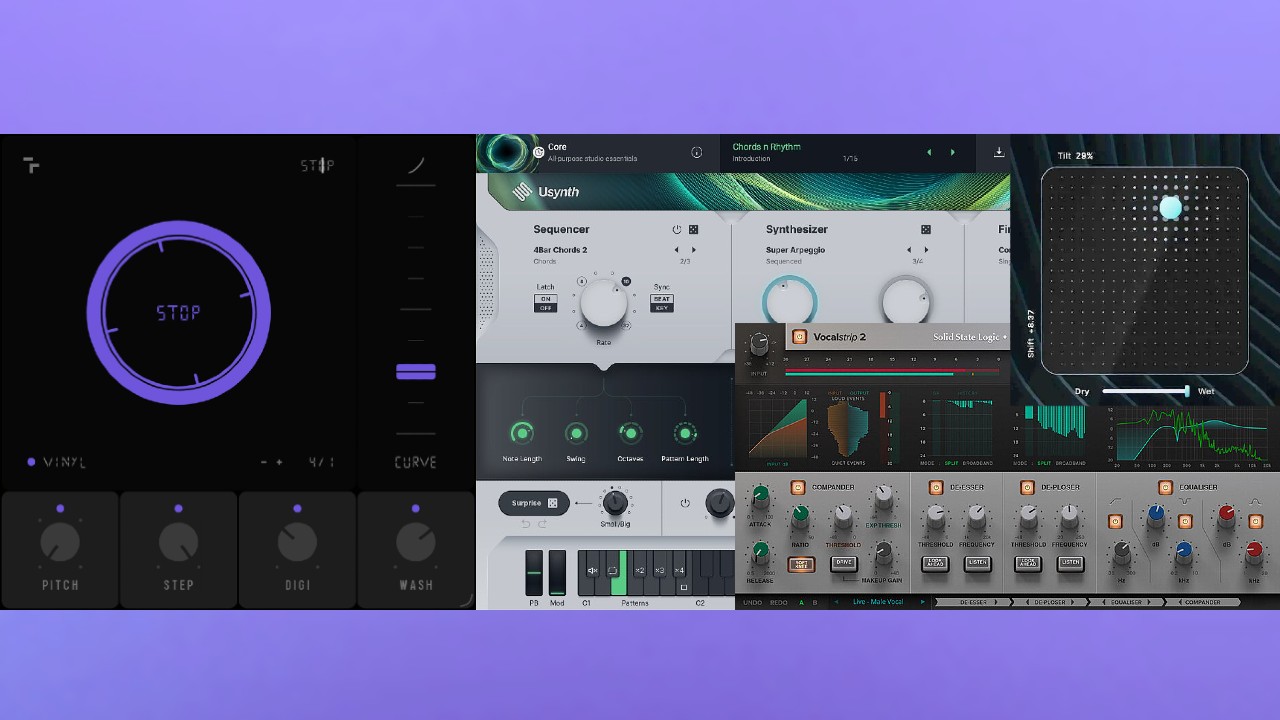Click the next arrow on 4Bar Chords 2 preset

(694, 250)
